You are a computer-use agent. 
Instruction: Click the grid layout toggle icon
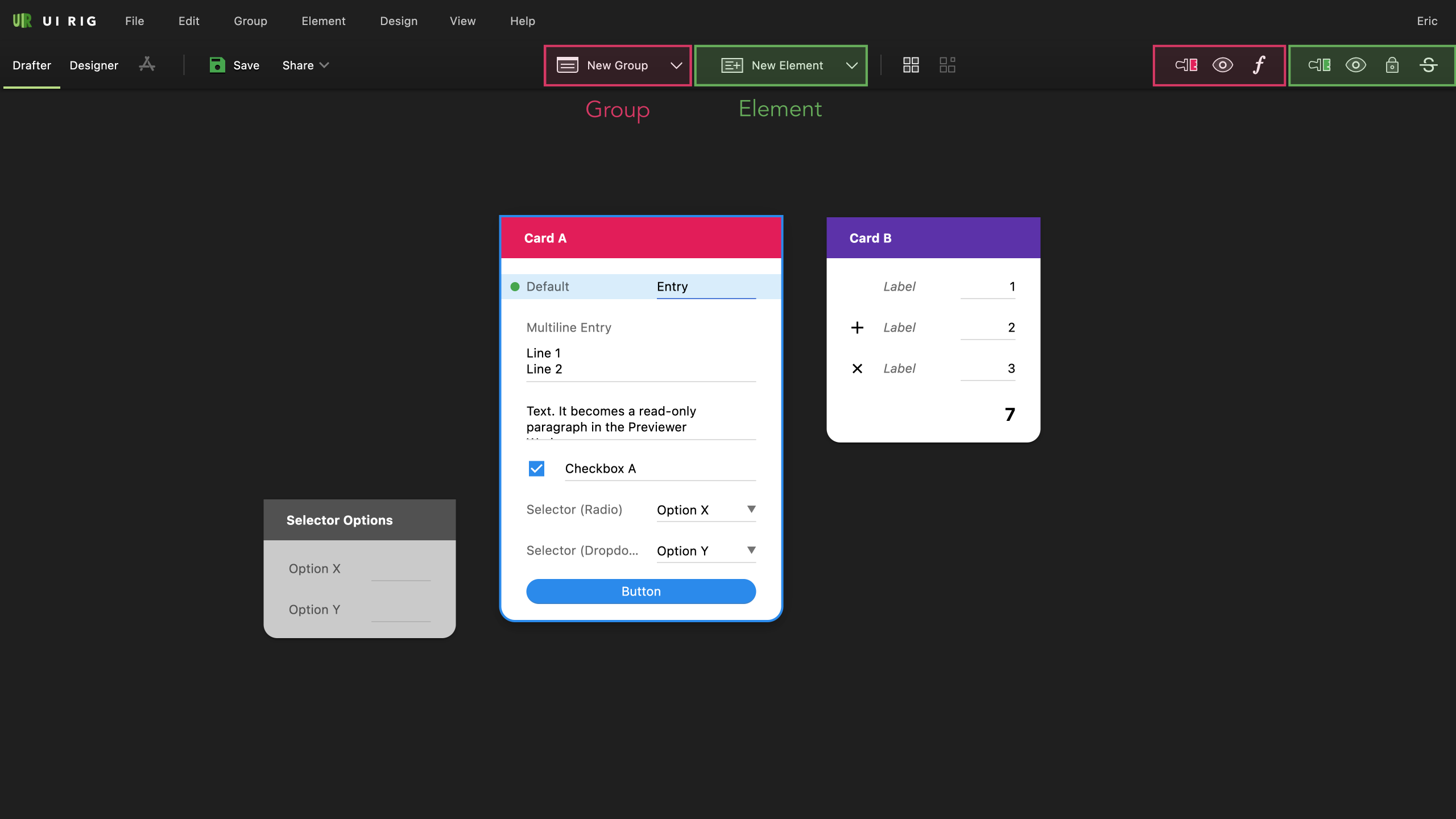911,64
